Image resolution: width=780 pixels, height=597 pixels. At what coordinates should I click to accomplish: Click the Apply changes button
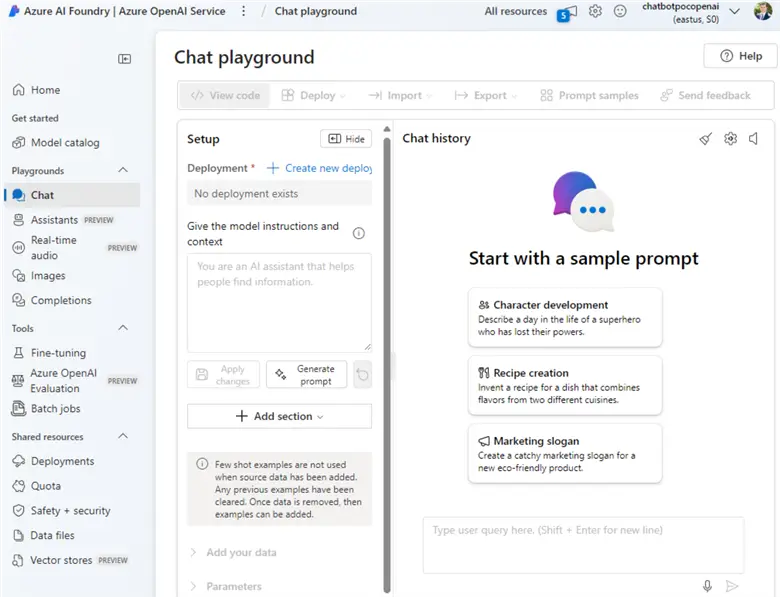(223, 375)
